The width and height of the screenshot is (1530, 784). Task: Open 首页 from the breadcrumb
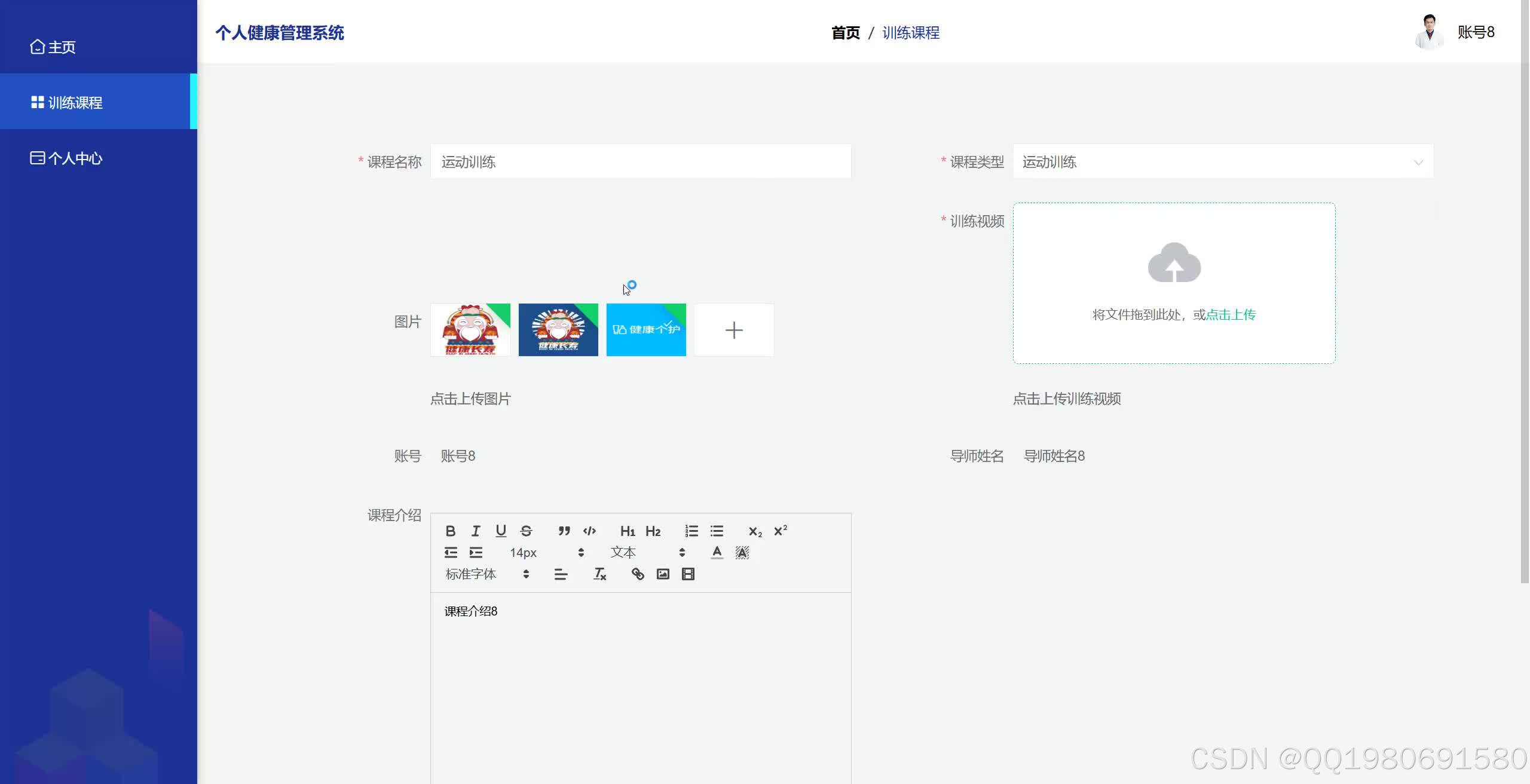coord(845,33)
